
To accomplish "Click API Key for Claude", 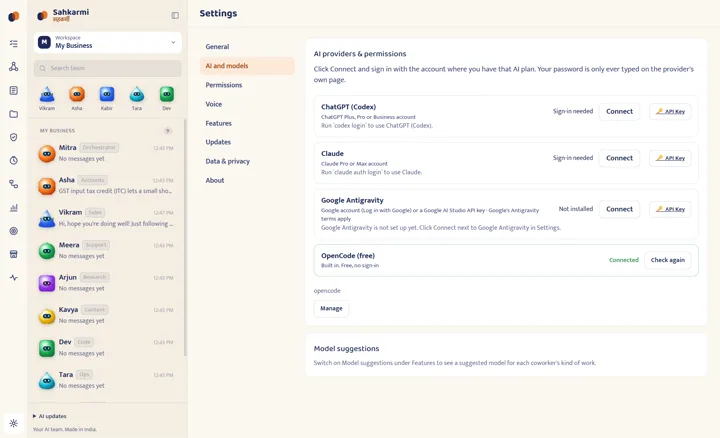I will pyautogui.click(x=670, y=158).
